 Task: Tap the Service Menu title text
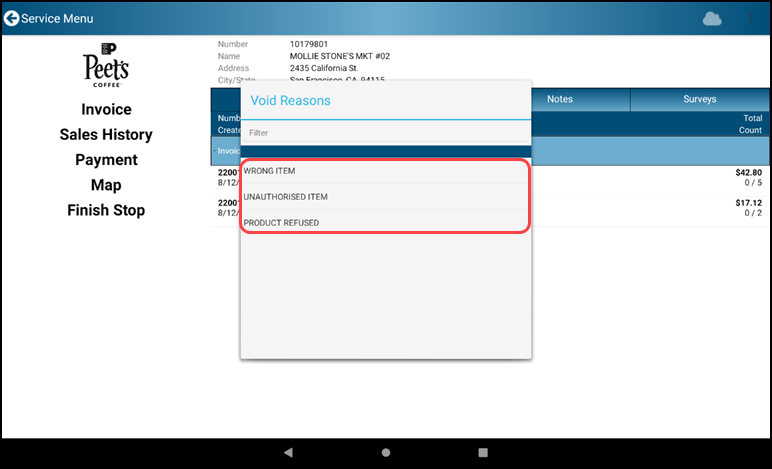click(57, 19)
